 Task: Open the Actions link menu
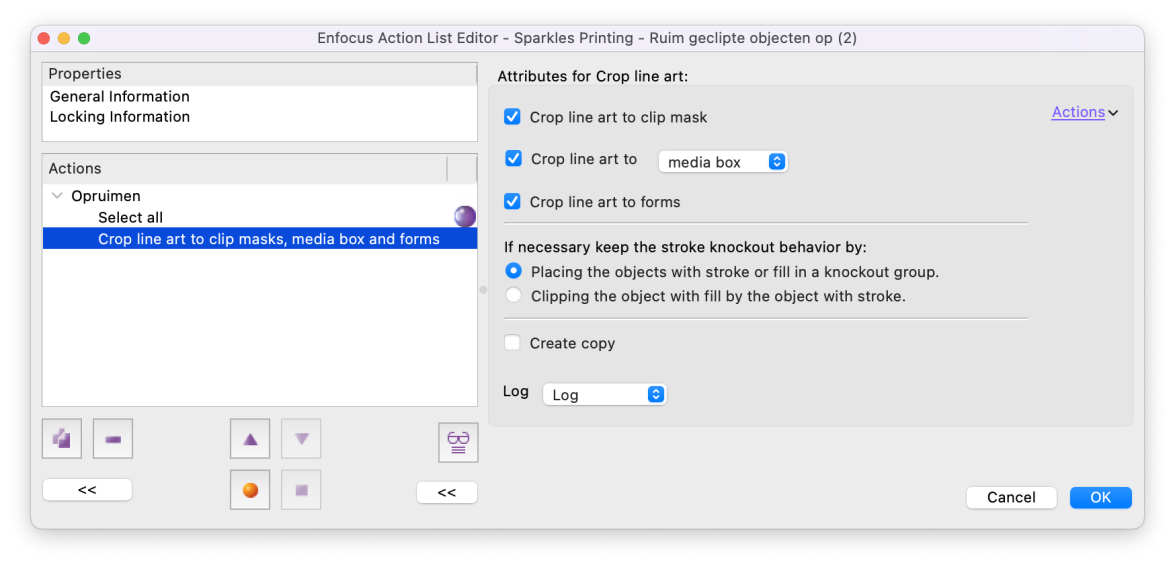coord(1084,112)
